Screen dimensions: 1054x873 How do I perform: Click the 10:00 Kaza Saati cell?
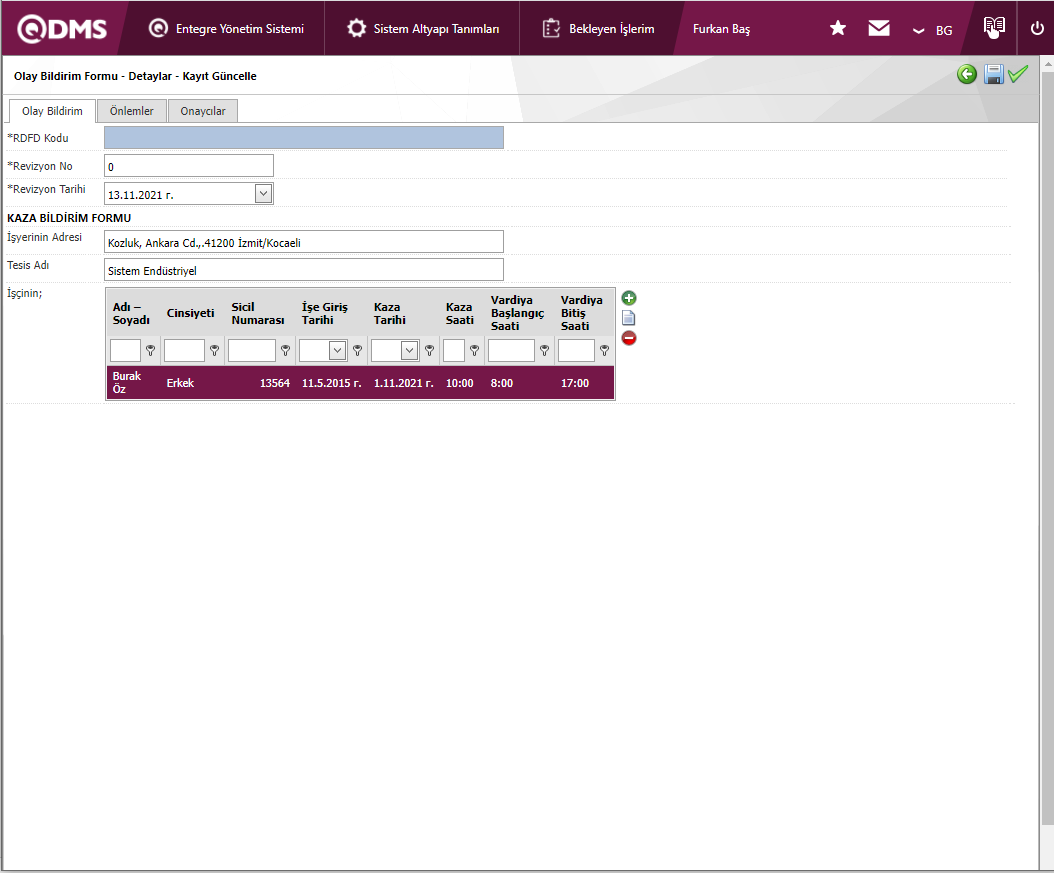point(460,383)
